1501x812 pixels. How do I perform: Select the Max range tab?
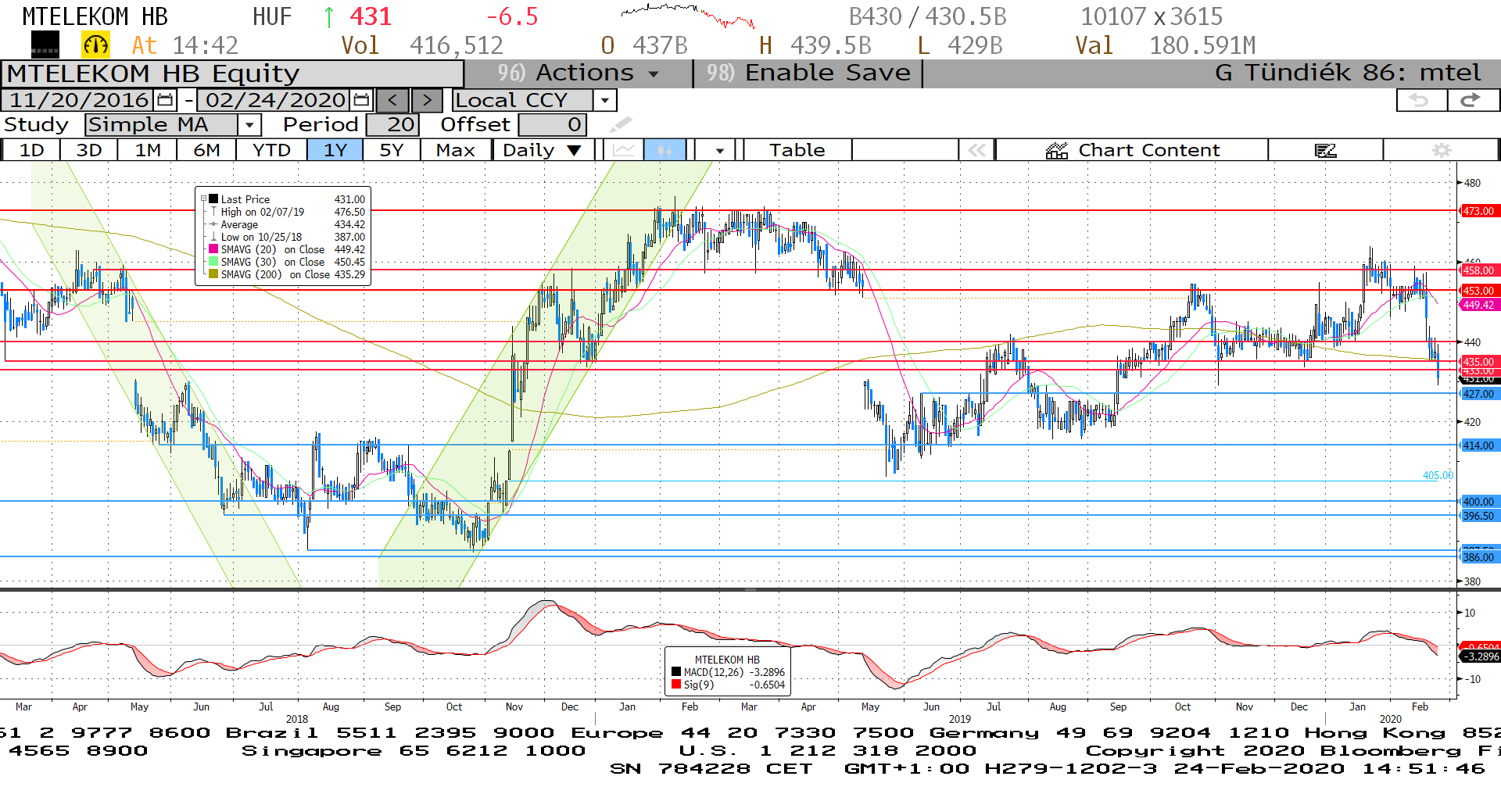456,150
